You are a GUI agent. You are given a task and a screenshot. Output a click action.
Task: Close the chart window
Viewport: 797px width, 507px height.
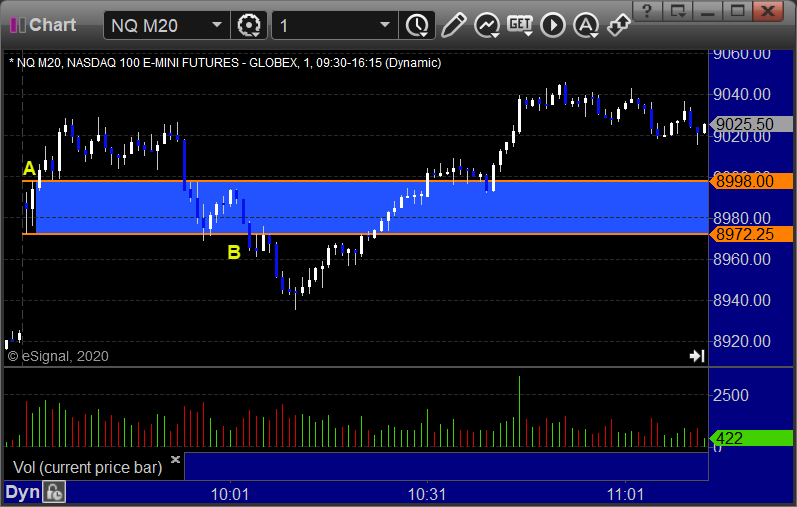pos(768,11)
